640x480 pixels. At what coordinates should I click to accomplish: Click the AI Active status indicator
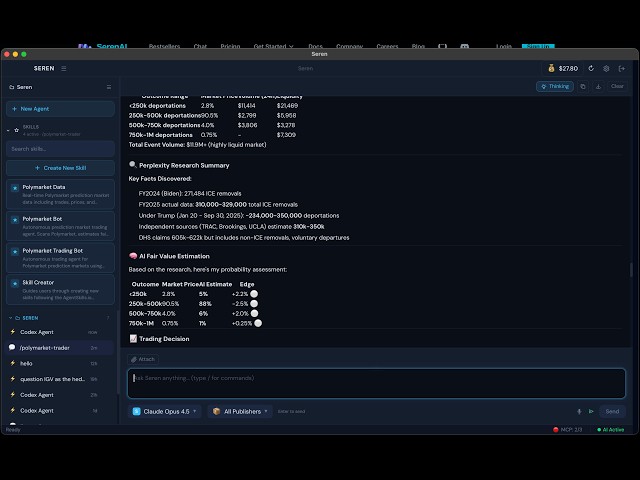(x=611, y=429)
